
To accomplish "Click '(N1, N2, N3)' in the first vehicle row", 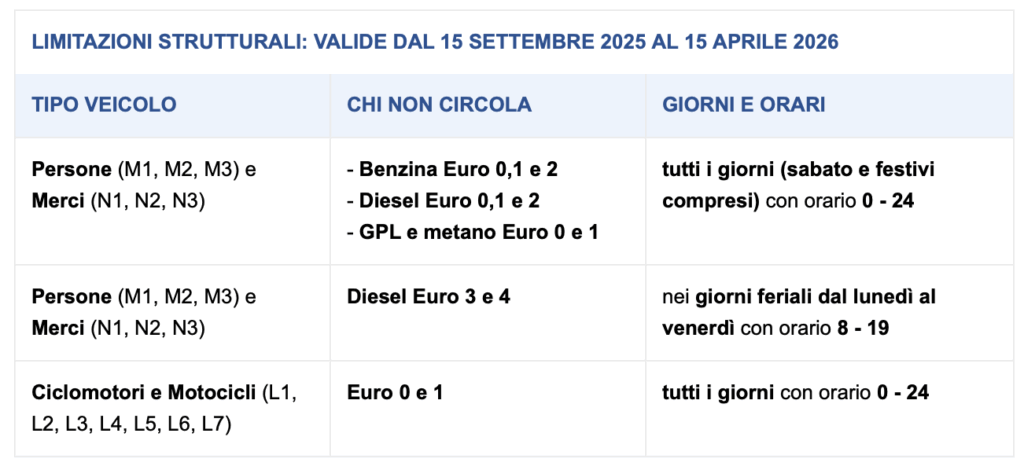I will click(x=148, y=200).
